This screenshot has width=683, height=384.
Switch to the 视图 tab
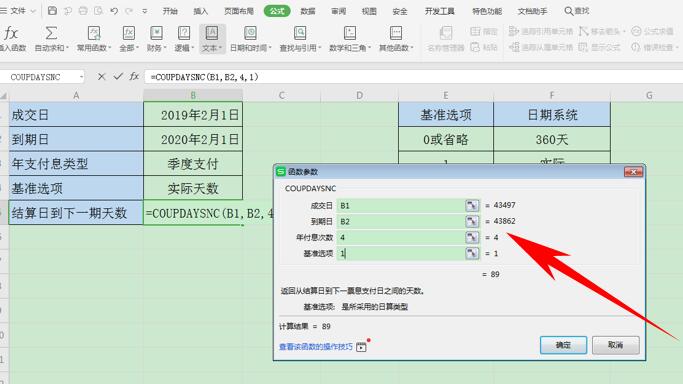click(369, 11)
